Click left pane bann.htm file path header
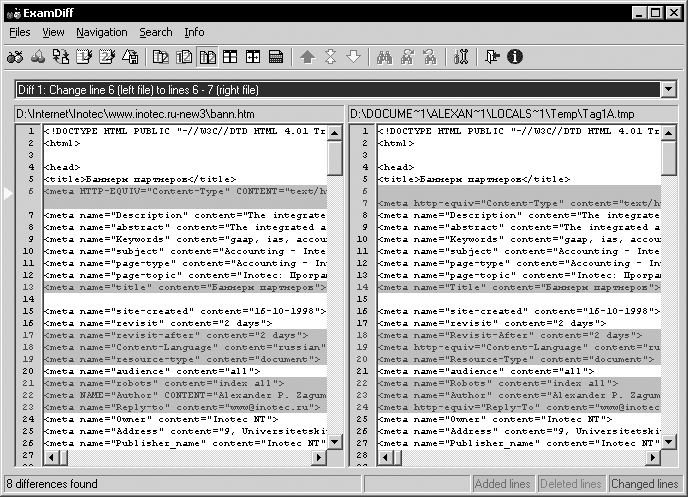 (179, 114)
